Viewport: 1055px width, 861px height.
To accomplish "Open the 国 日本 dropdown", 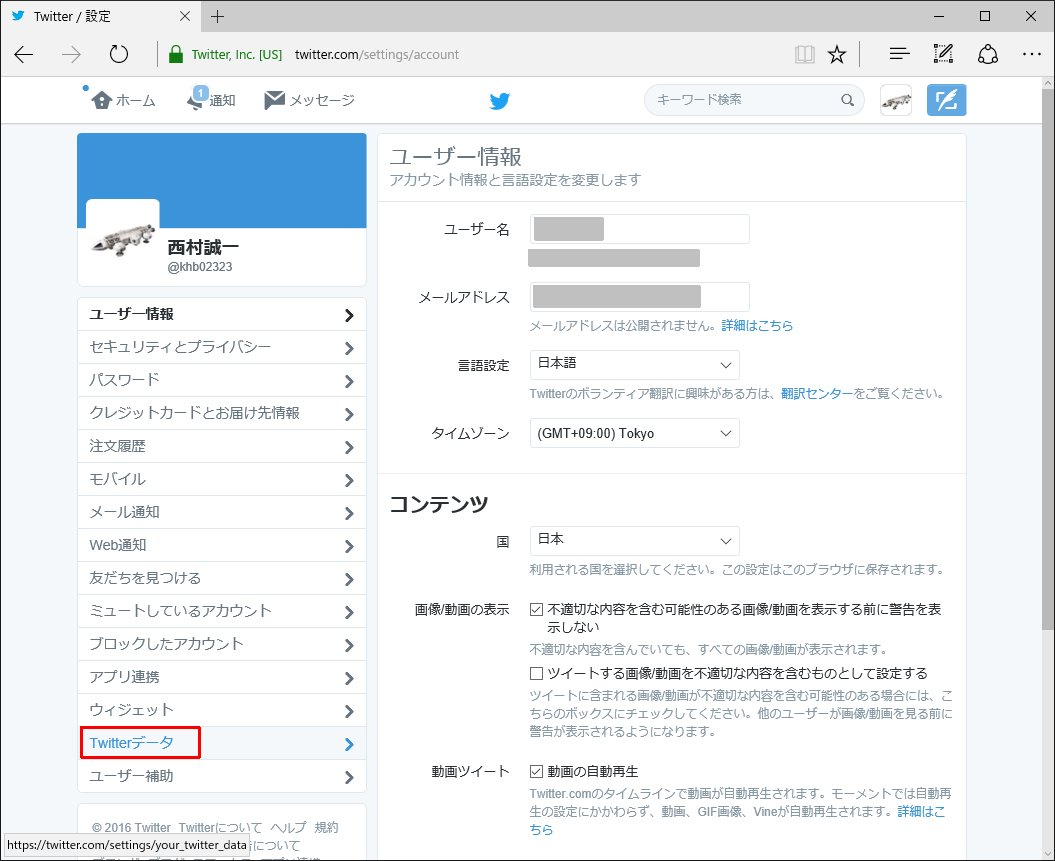I will click(634, 541).
